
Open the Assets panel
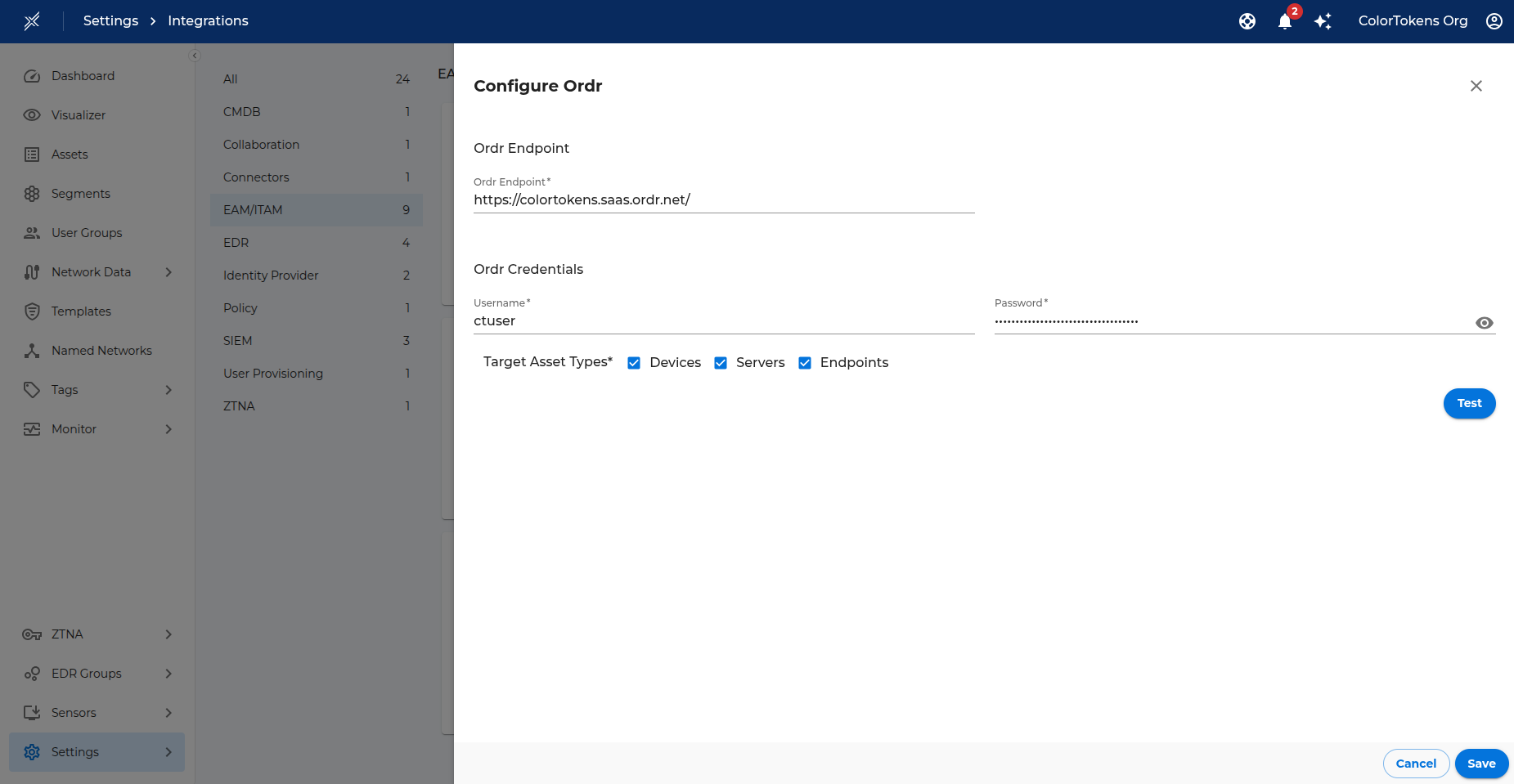point(70,154)
